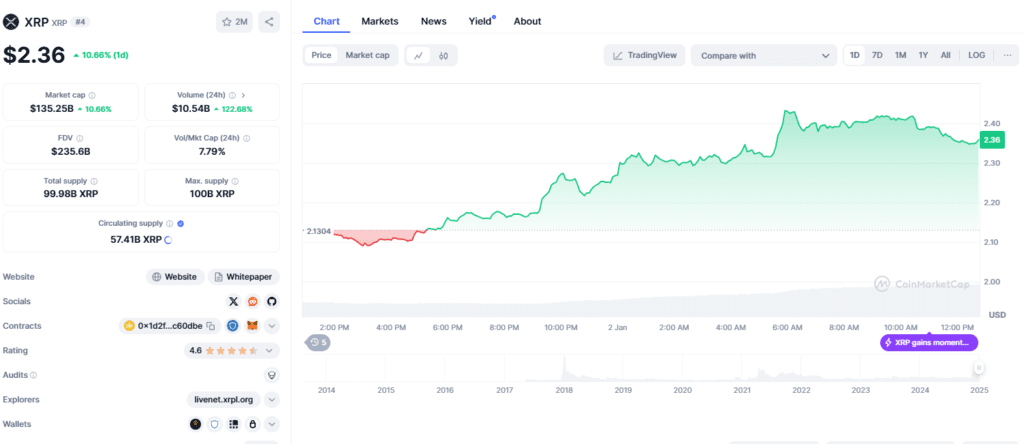Open Volume (24h) details arrow
Screen dimensions: 1024x444
point(244,95)
